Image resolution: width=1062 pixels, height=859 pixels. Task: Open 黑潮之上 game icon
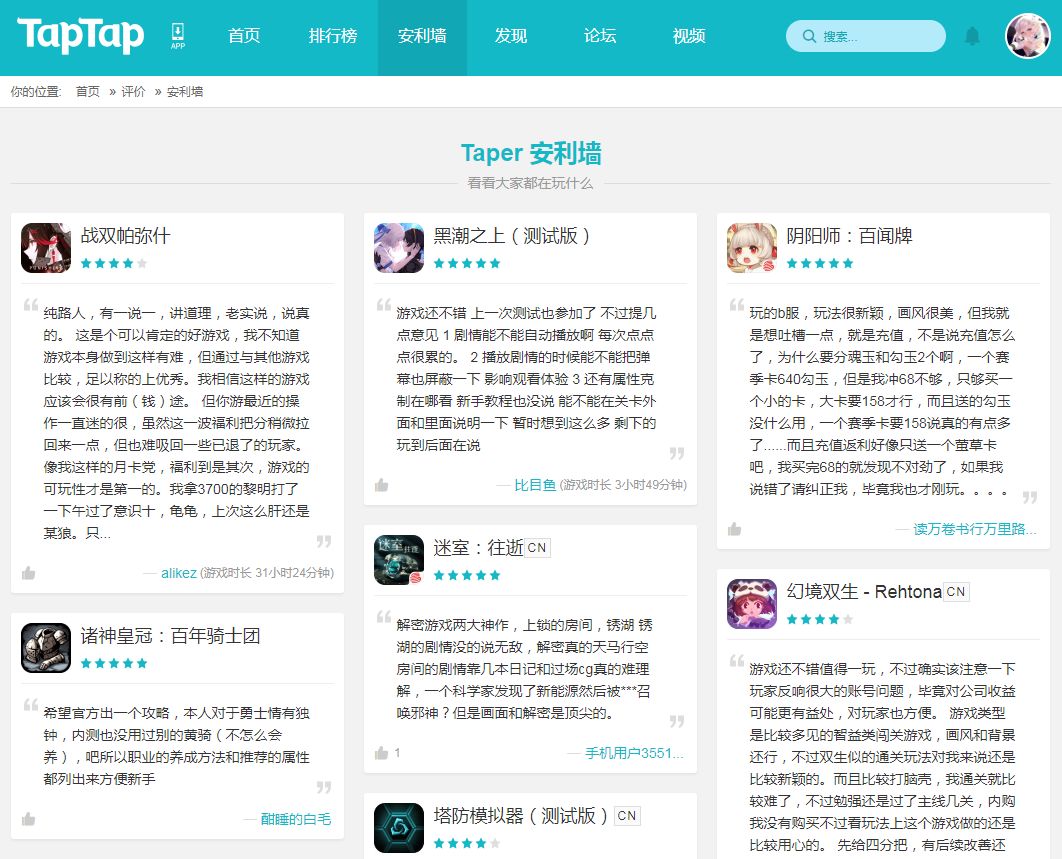point(399,248)
